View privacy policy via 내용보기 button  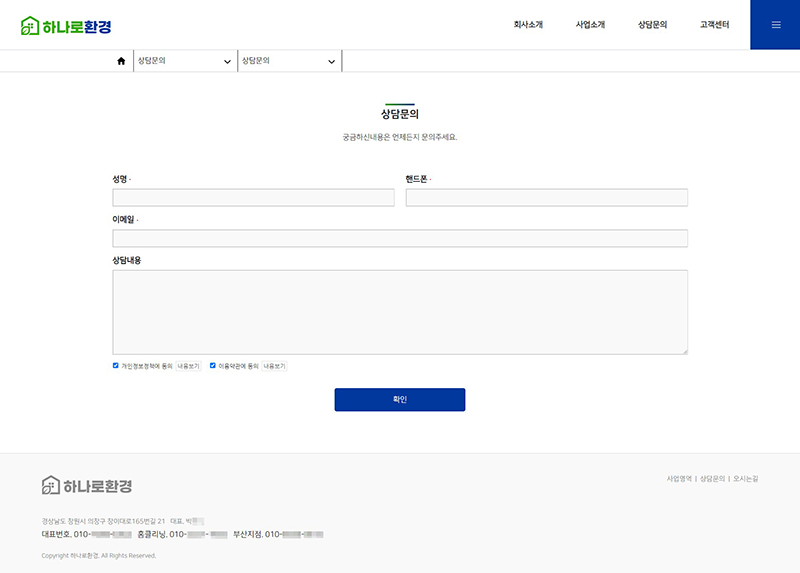coord(188,366)
